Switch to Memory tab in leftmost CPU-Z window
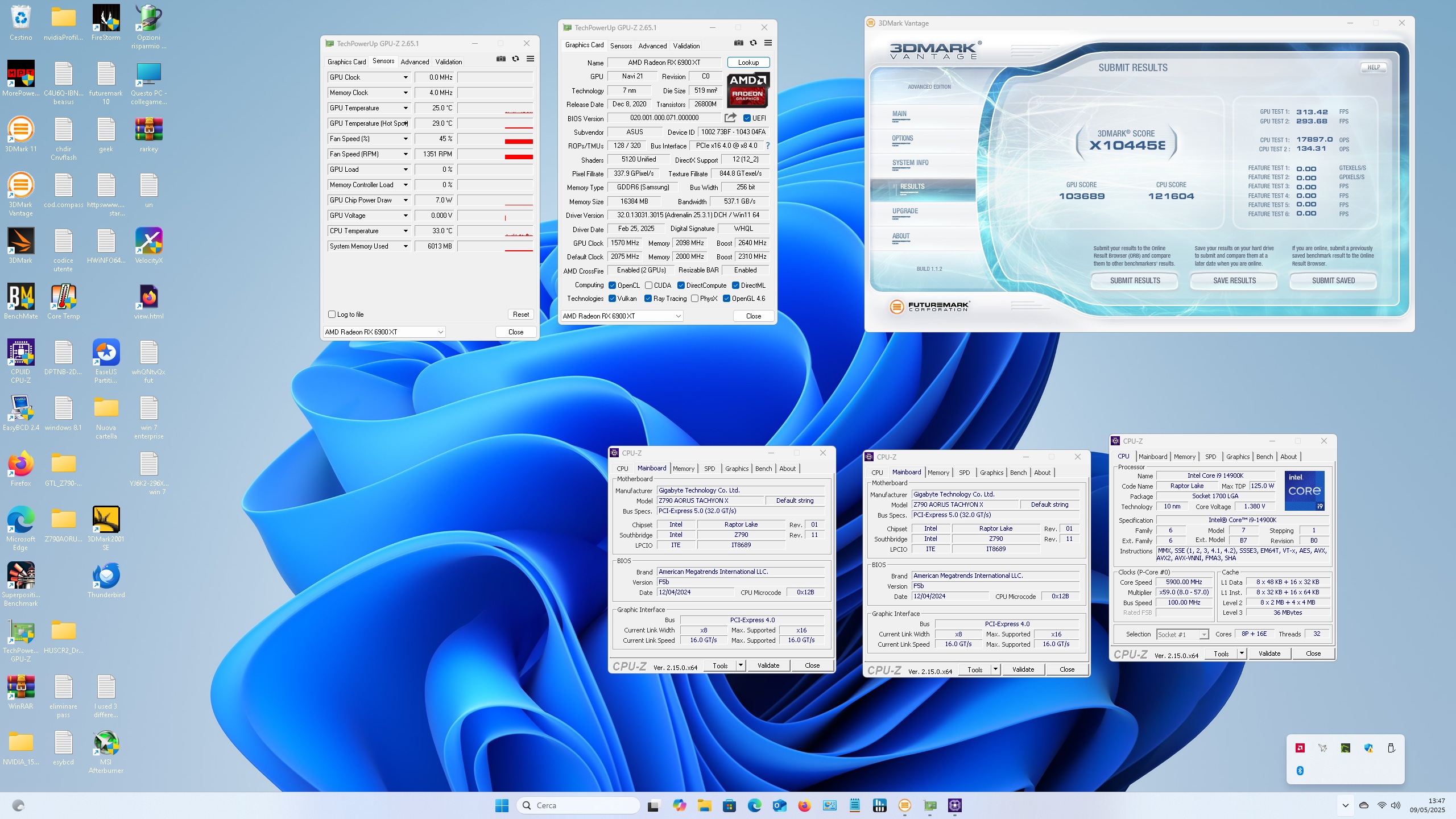 684,469
